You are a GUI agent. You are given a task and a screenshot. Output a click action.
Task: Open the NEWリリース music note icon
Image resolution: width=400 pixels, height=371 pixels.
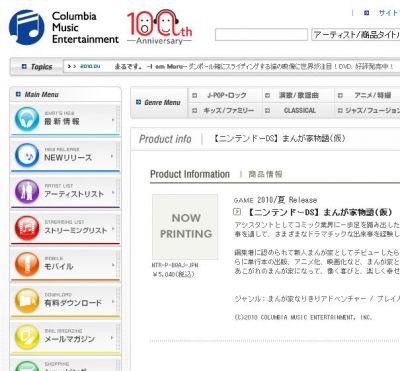click(27, 155)
